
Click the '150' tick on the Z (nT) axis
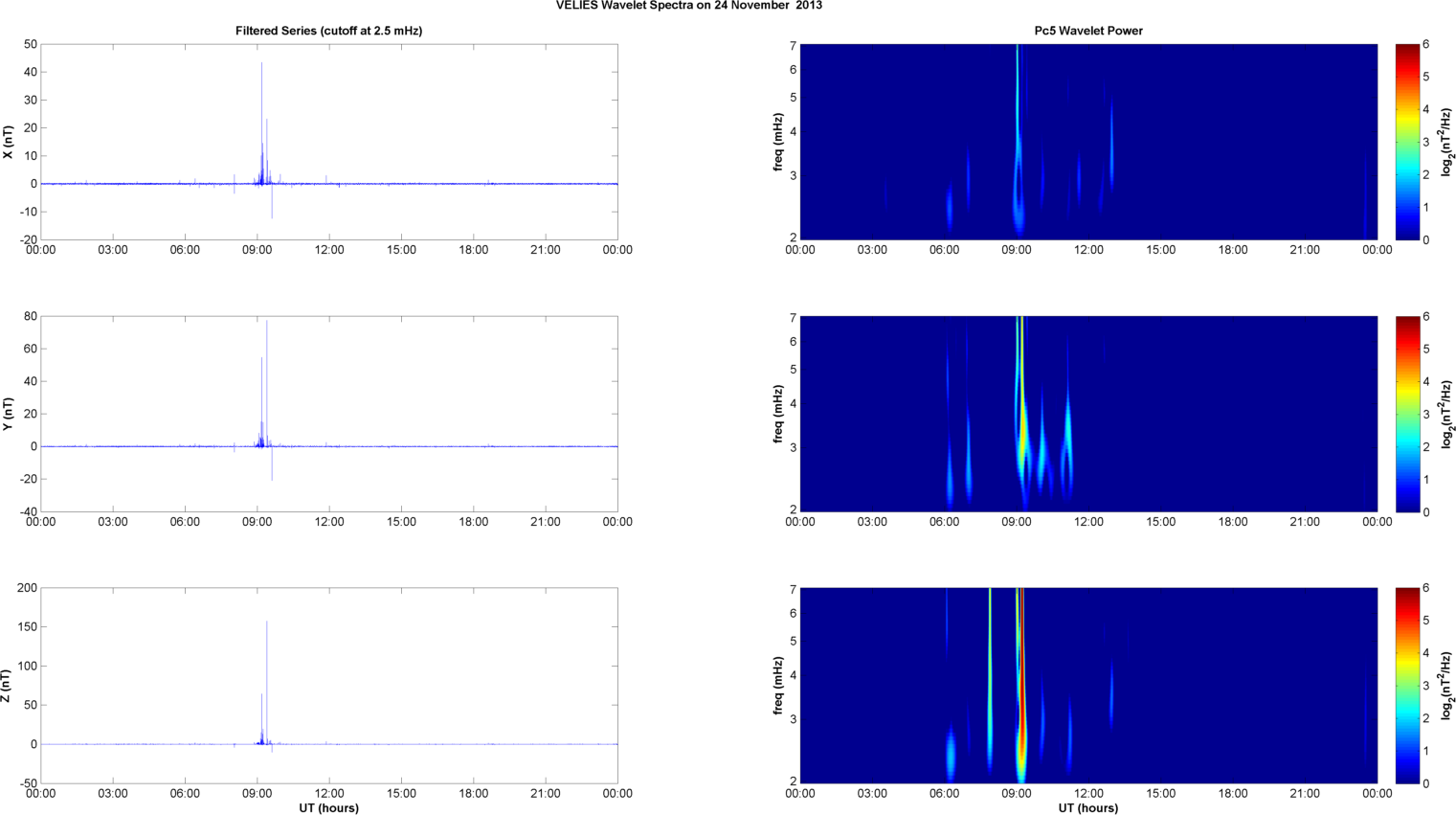(28, 627)
